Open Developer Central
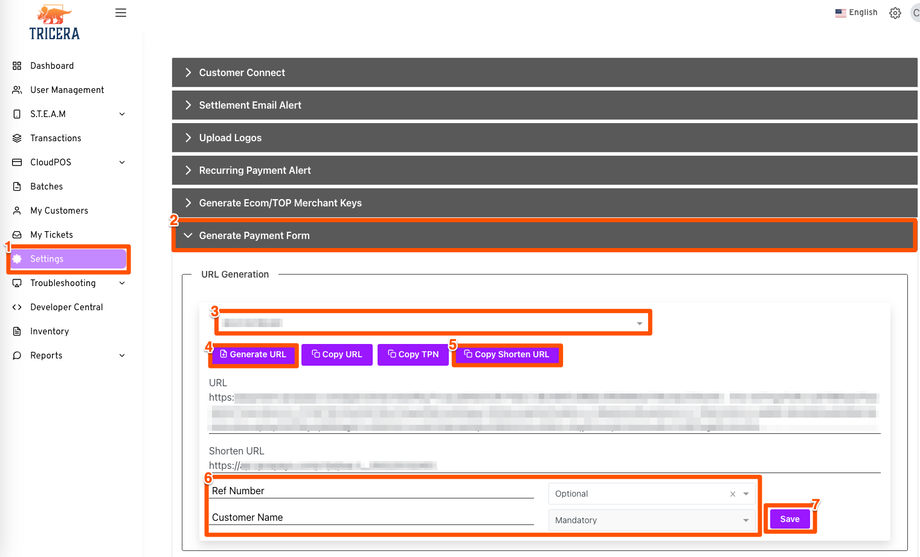Screen dimensions: 920x557 (x=66, y=307)
